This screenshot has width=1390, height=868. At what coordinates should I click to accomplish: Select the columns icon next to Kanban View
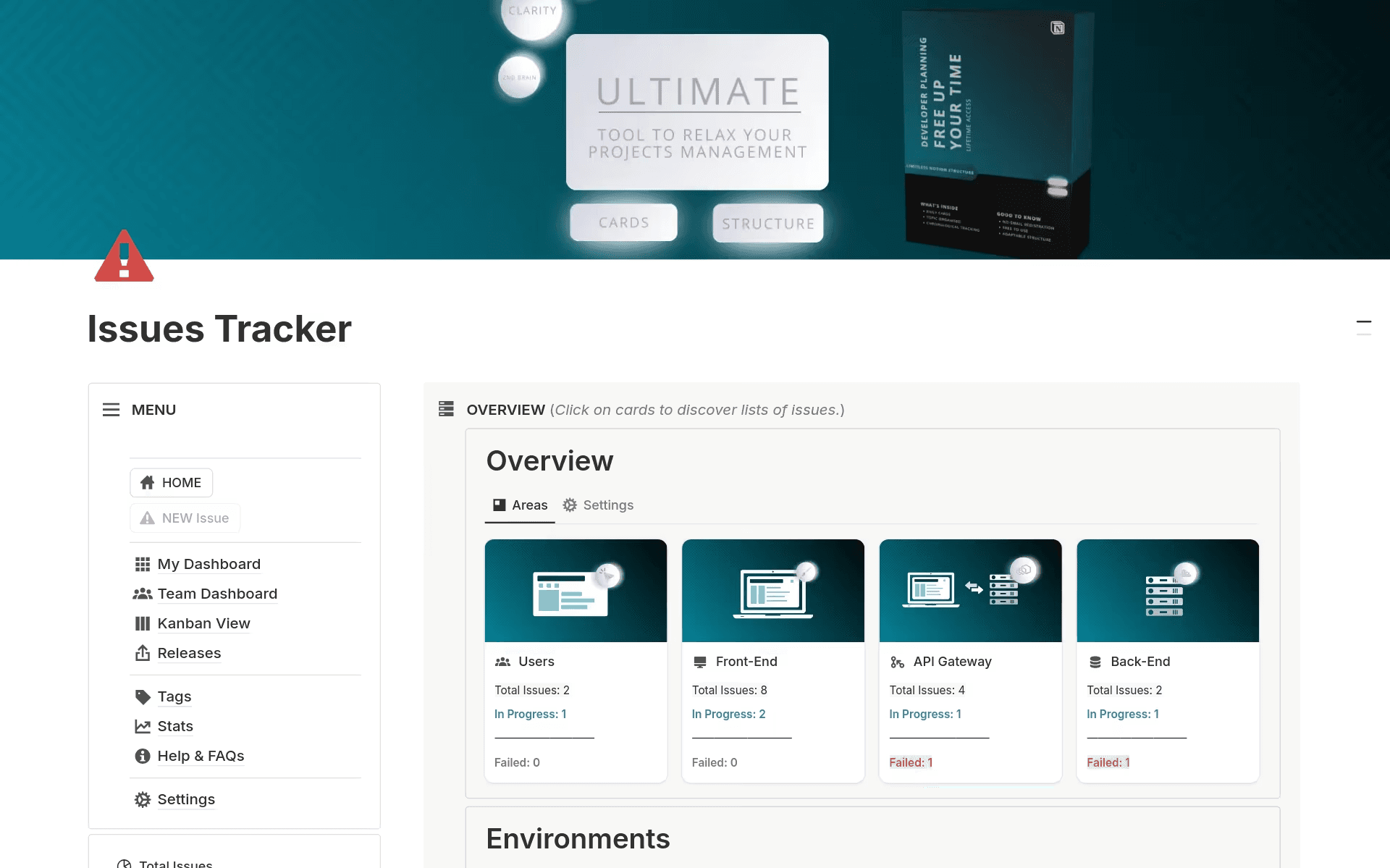point(143,623)
